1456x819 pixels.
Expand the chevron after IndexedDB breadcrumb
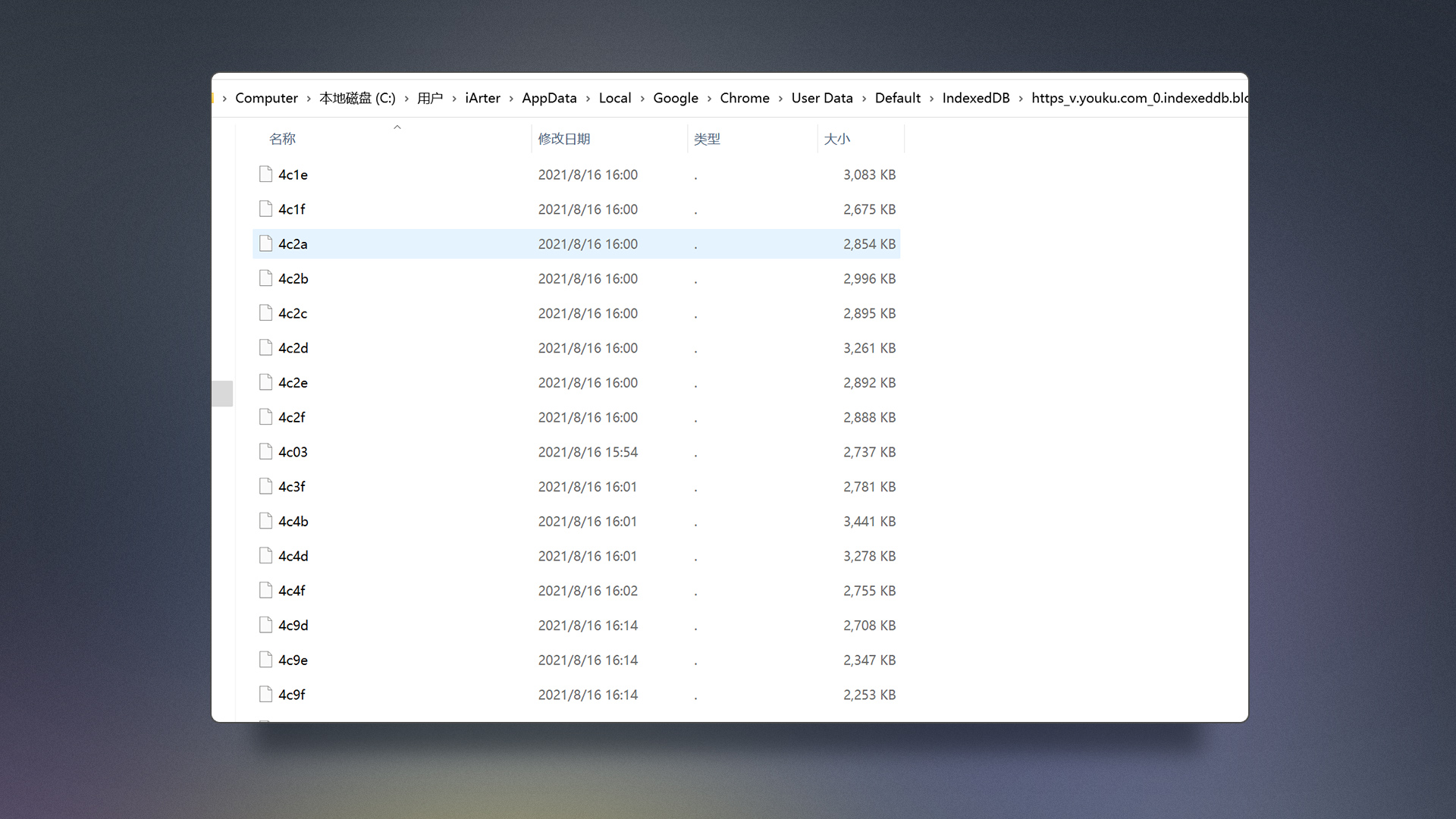tap(1021, 99)
